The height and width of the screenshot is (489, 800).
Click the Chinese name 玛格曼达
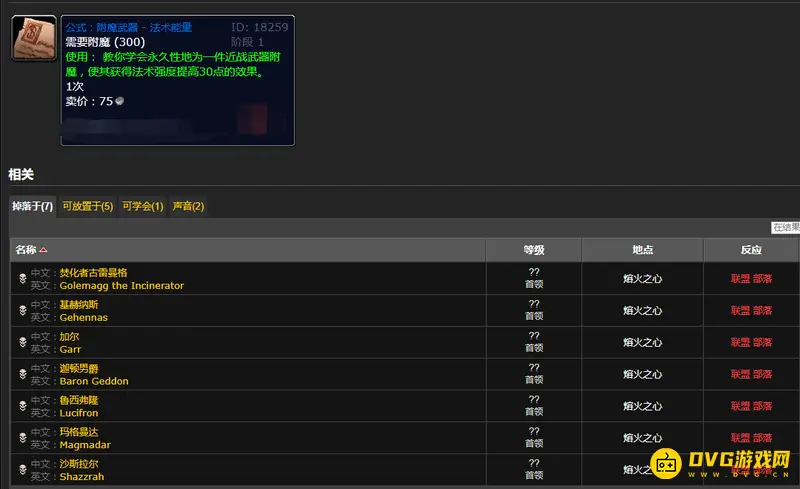point(79,432)
